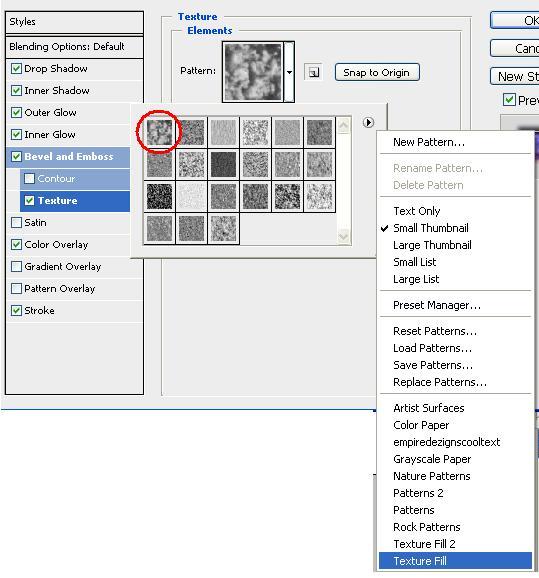Screen dimensions: 539x578
Task: Toggle the Texture checkbox
Action: tap(29, 201)
